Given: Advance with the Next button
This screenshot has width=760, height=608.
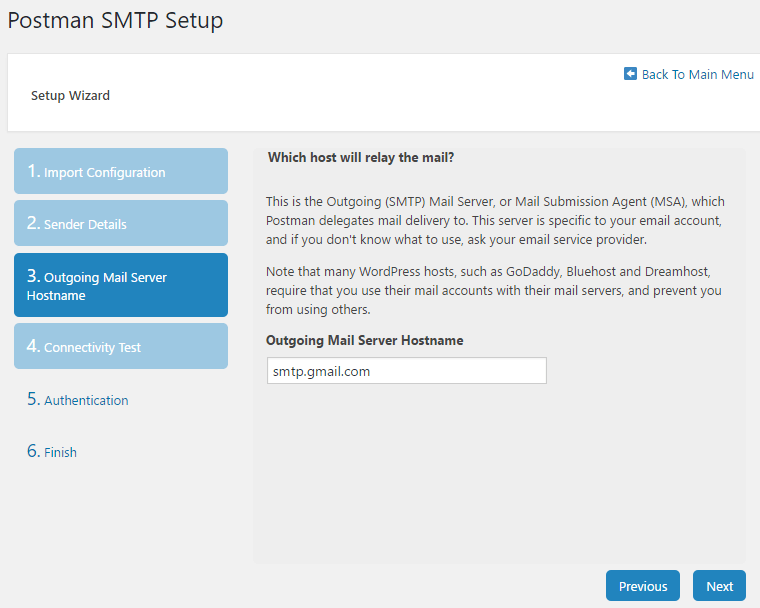Looking at the screenshot, I should point(719,586).
